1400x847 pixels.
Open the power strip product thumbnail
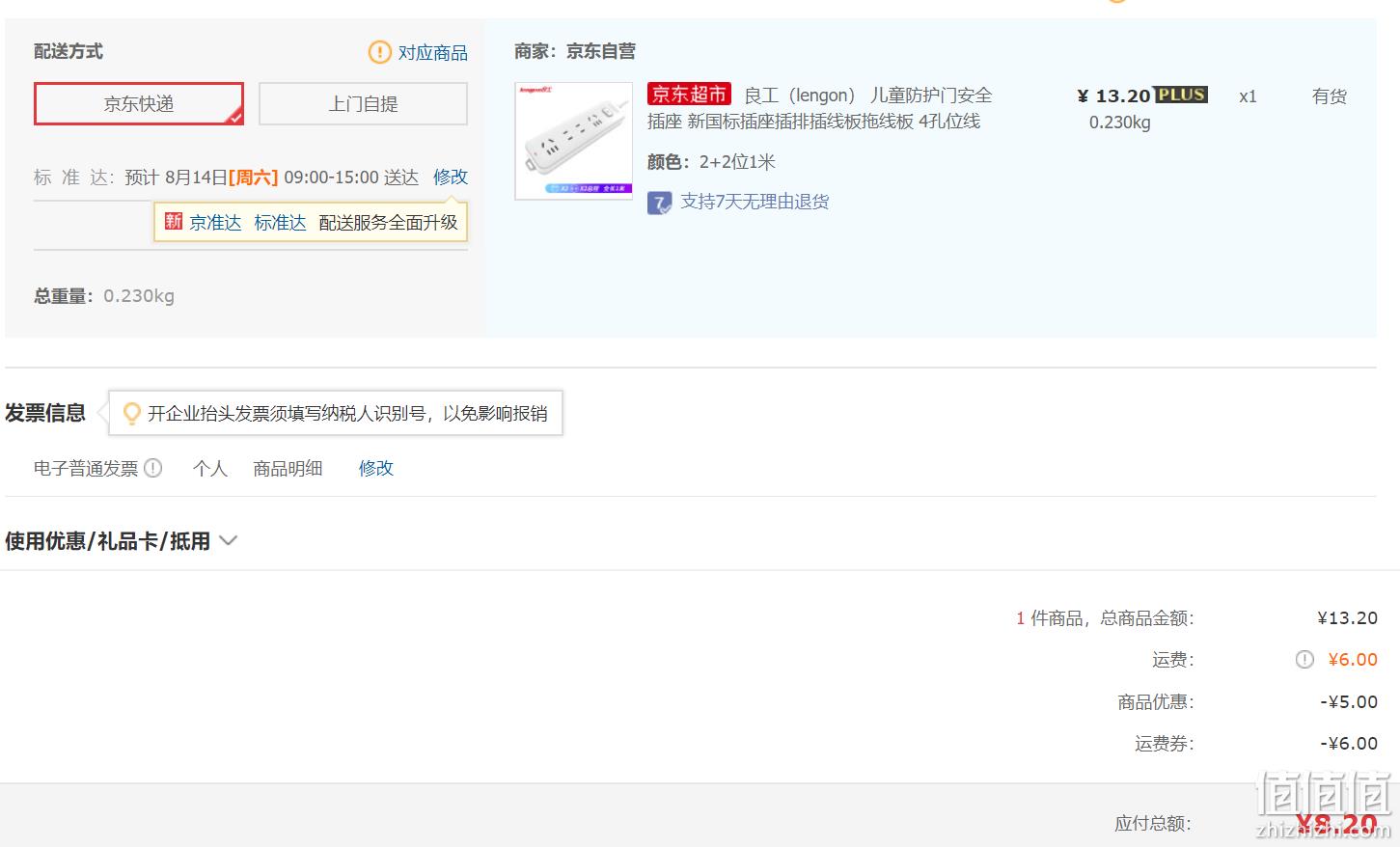[x=574, y=141]
